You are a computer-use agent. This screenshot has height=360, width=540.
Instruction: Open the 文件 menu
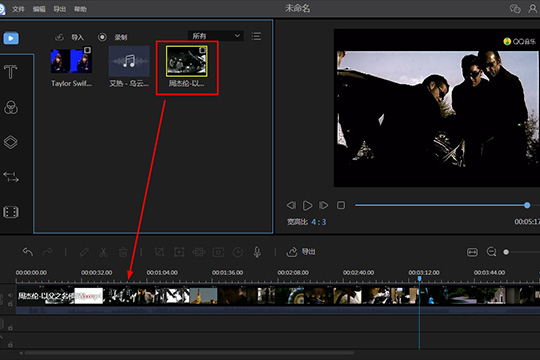tap(18, 9)
